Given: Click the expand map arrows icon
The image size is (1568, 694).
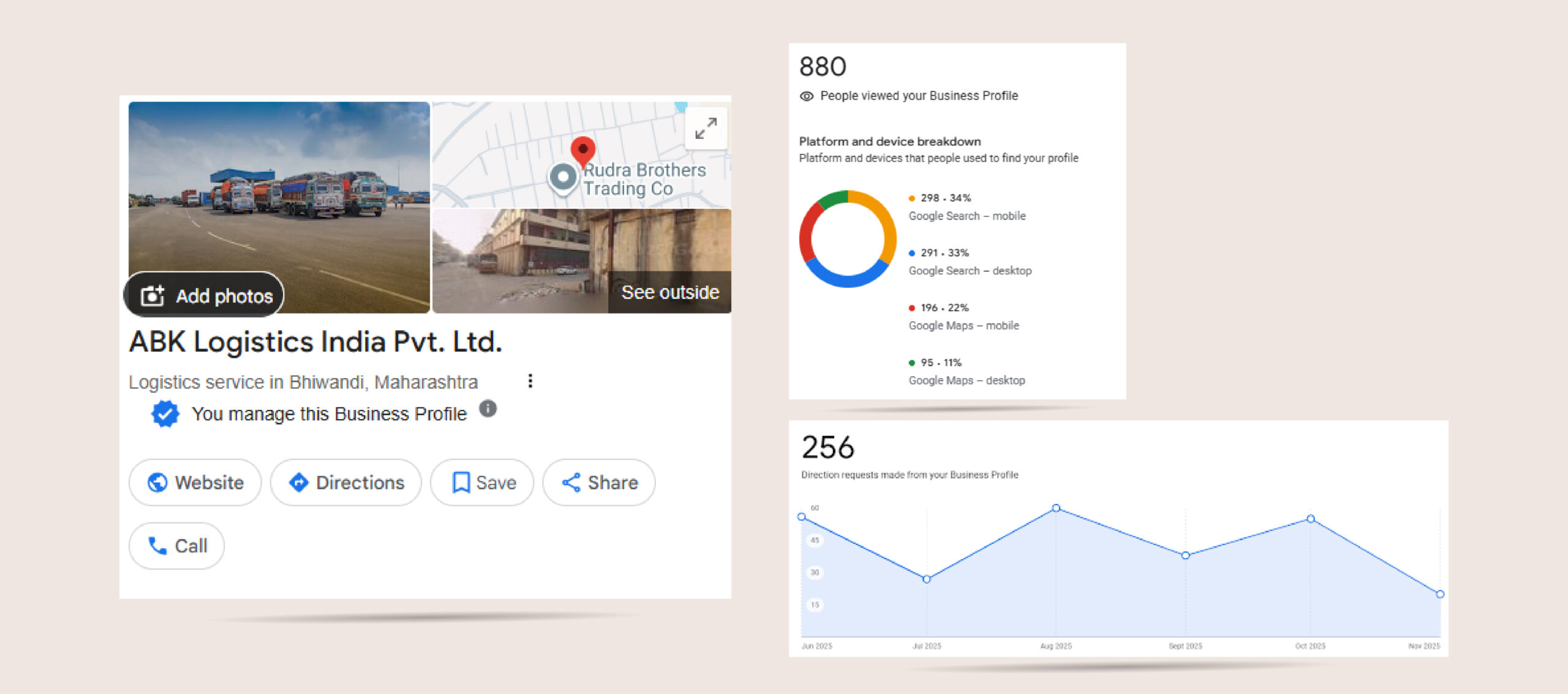Looking at the screenshot, I should click(x=706, y=129).
